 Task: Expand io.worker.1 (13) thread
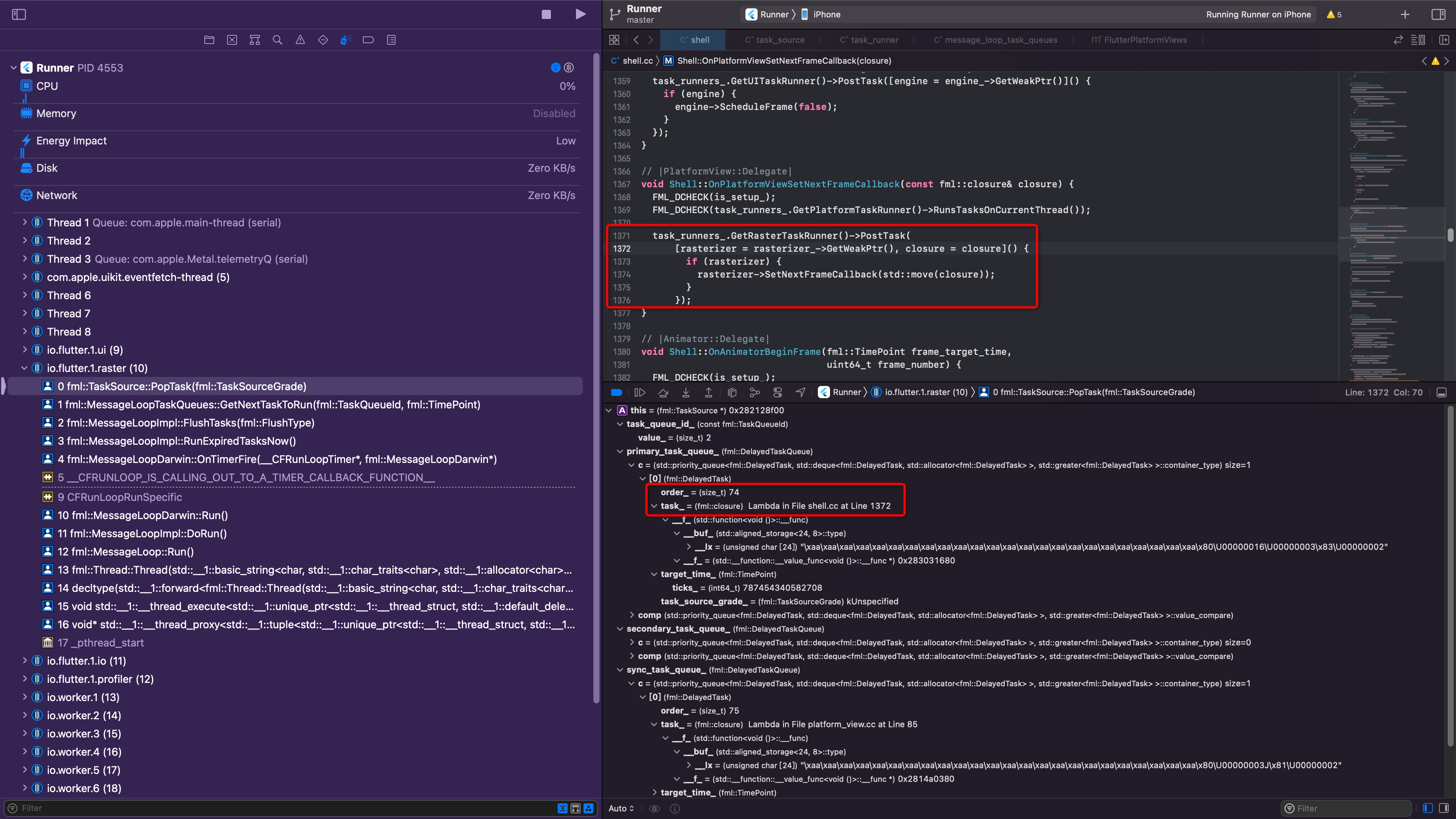click(24, 697)
